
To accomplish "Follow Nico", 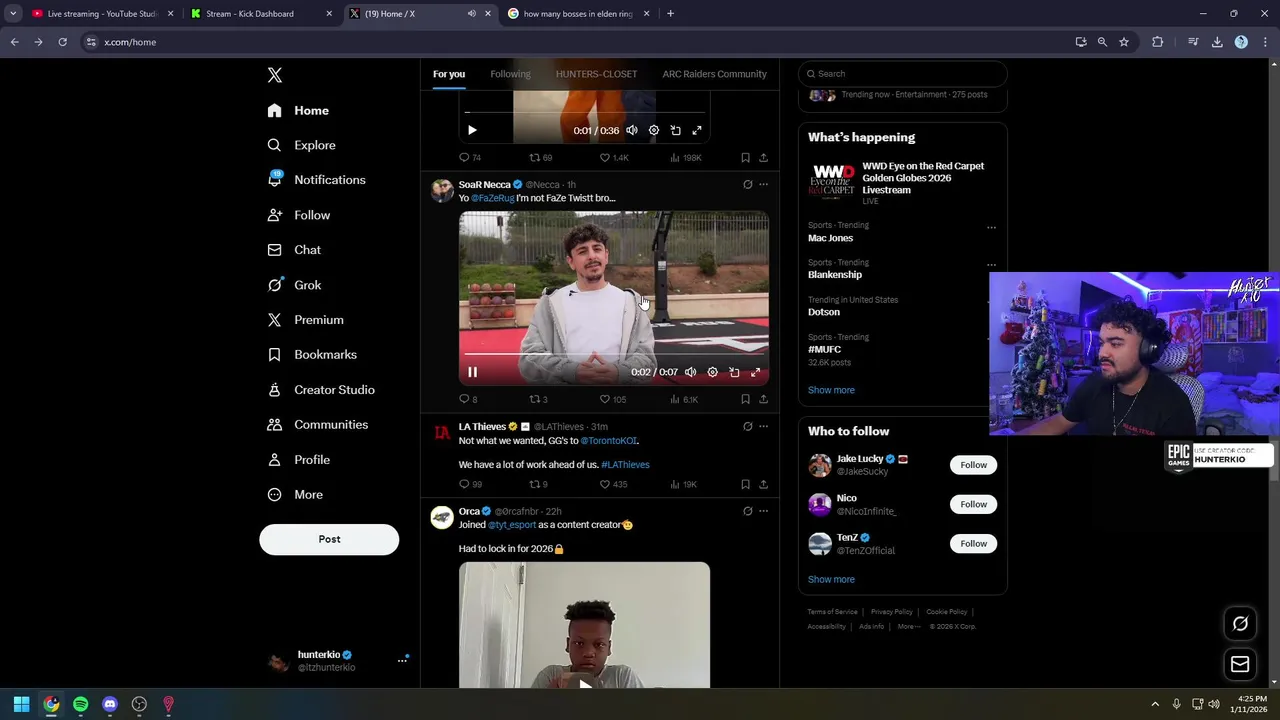I will click(973, 504).
